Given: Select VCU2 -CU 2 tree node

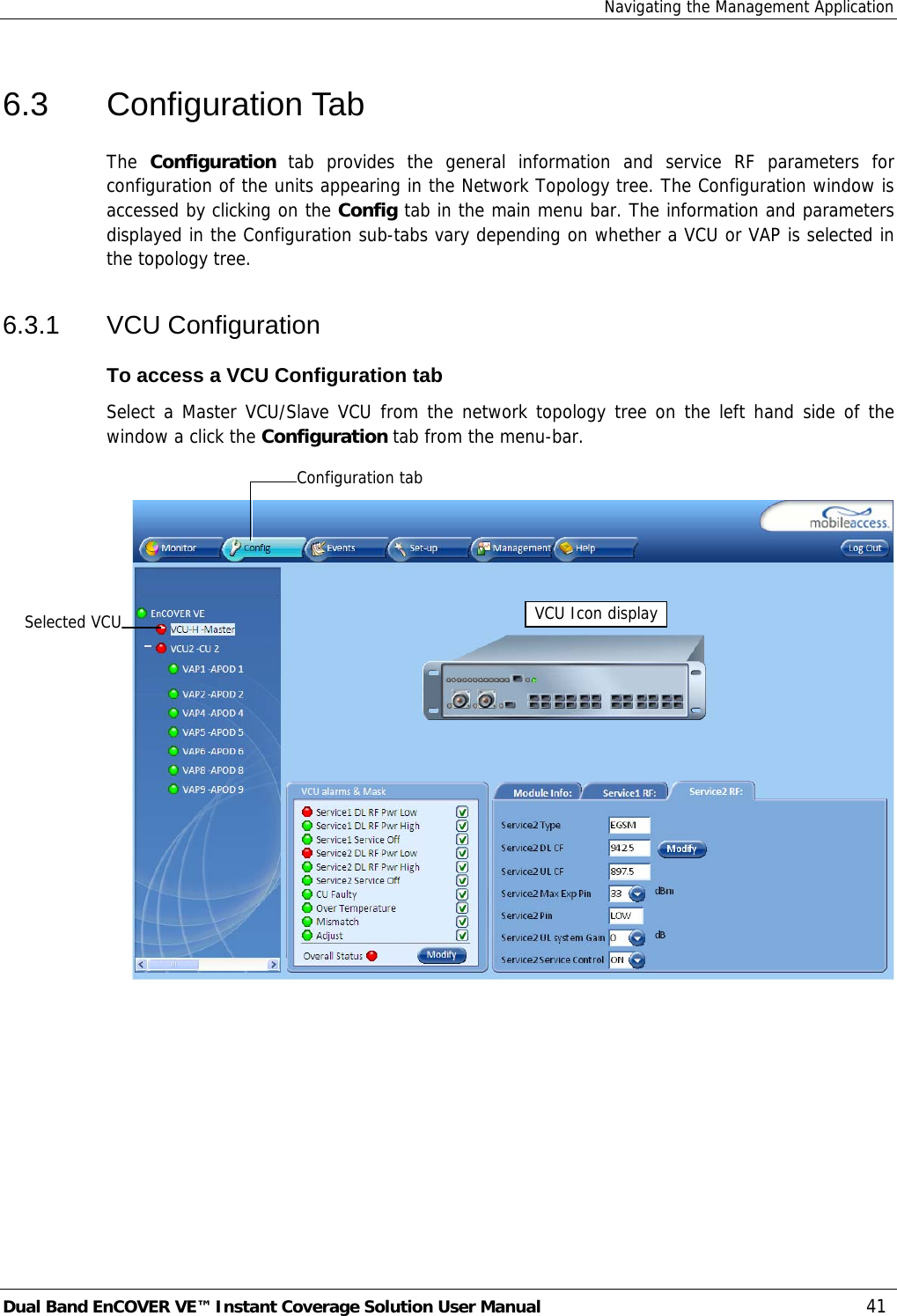Looking at the screenshot, I should point(195,649).
